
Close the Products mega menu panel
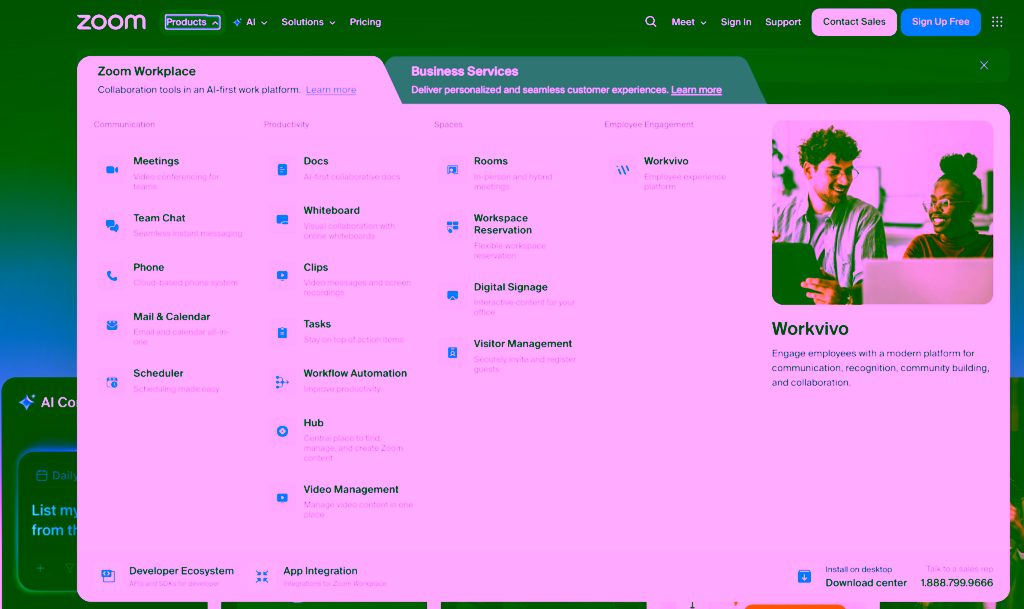pyautogui.click(x=984, y=65)
